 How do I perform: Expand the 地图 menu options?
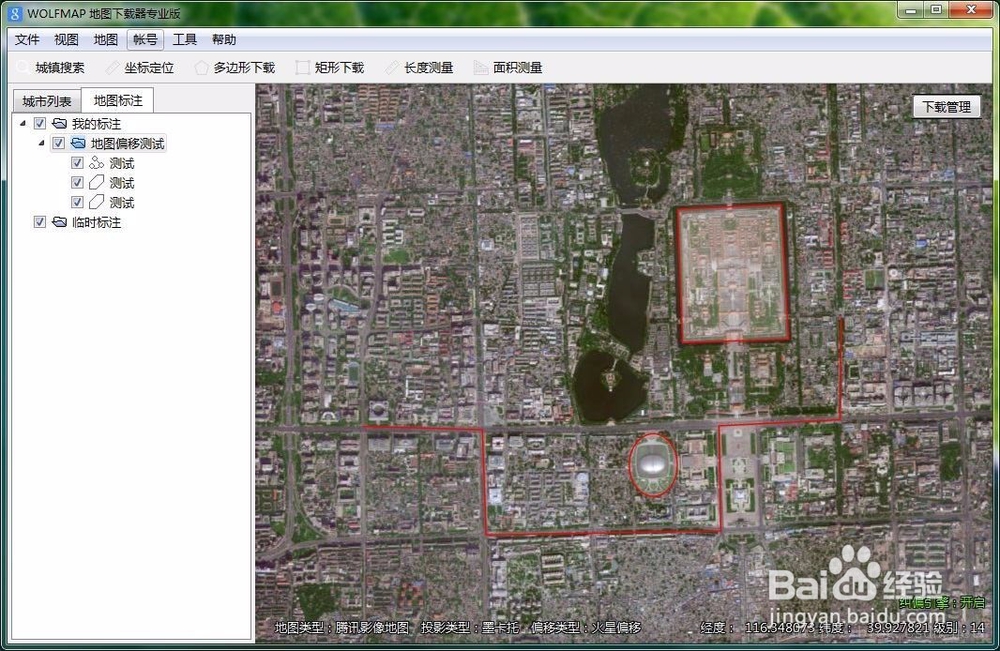104,39
